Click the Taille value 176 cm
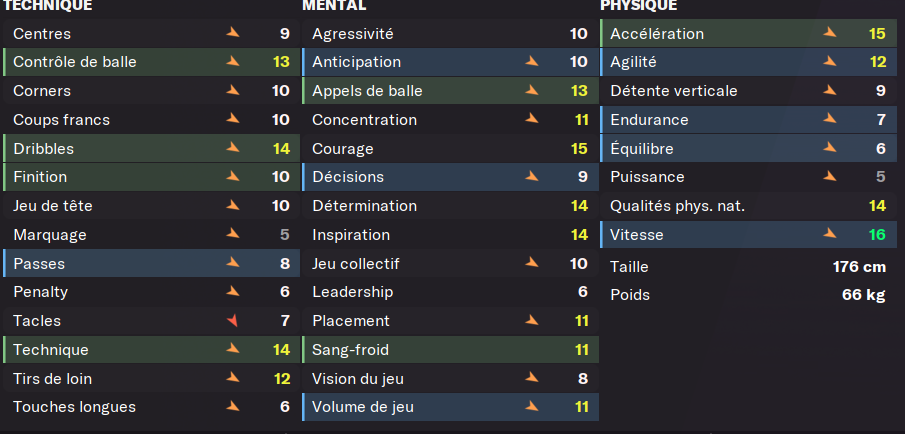Viewport: 905px width, 434px height. (859, 267)
